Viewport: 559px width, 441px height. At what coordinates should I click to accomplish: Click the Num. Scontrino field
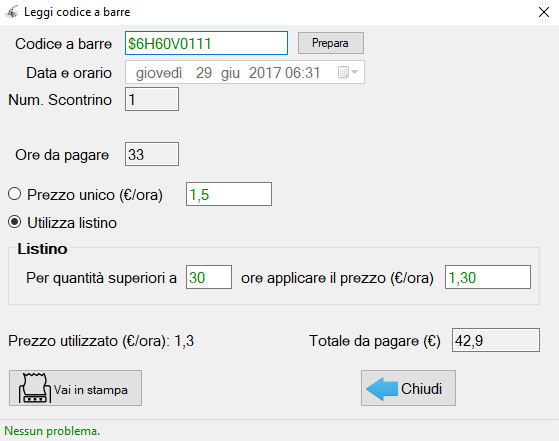pos(152,99)
